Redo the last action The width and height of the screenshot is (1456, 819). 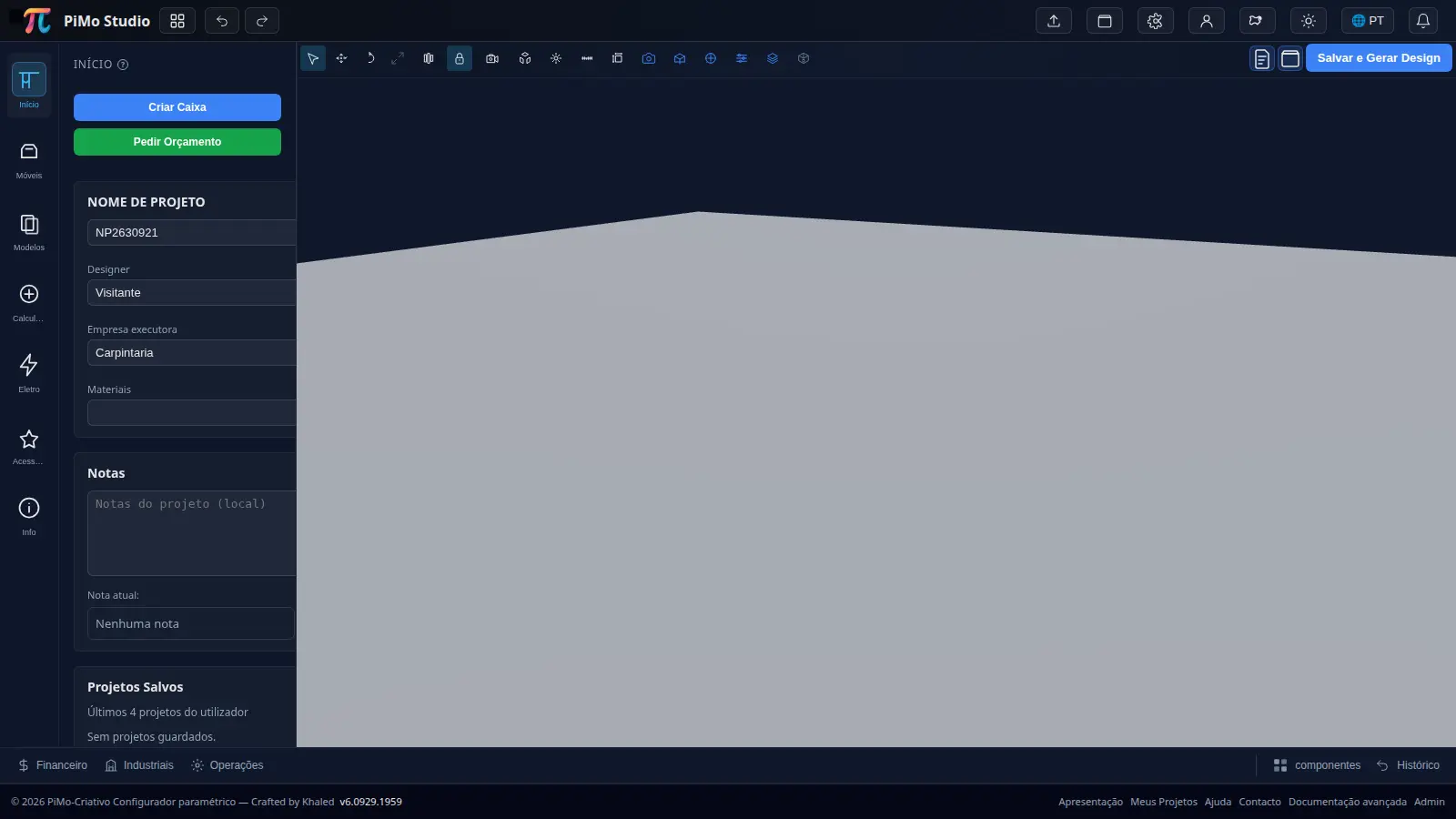pos(262,21)
